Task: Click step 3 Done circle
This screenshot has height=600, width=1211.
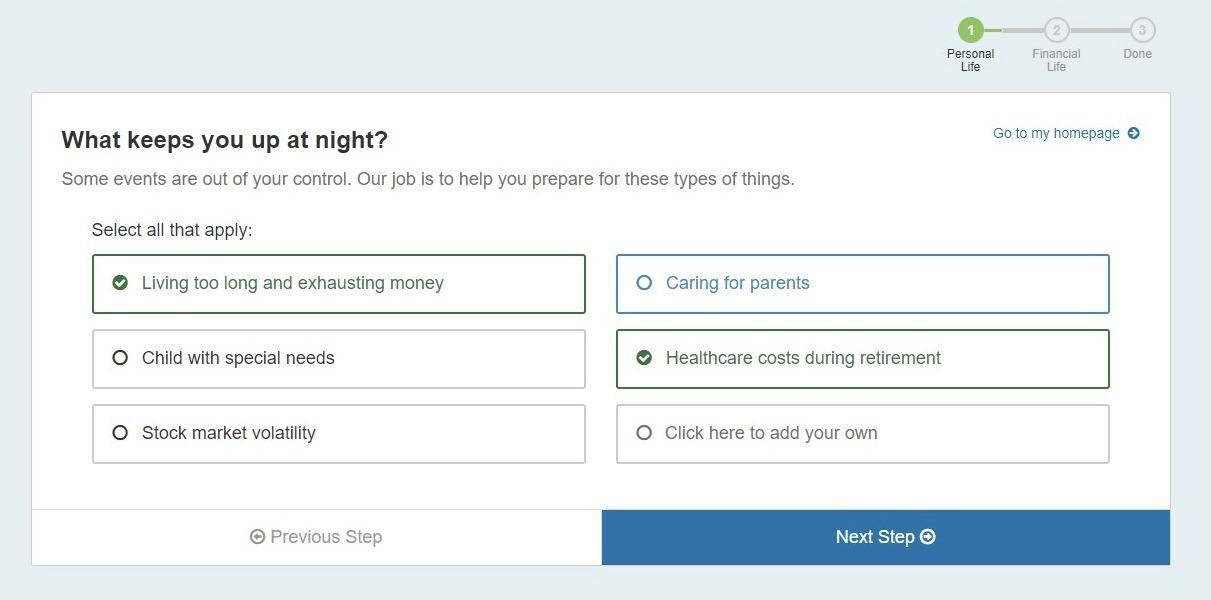Action: tap(1142, 30)
